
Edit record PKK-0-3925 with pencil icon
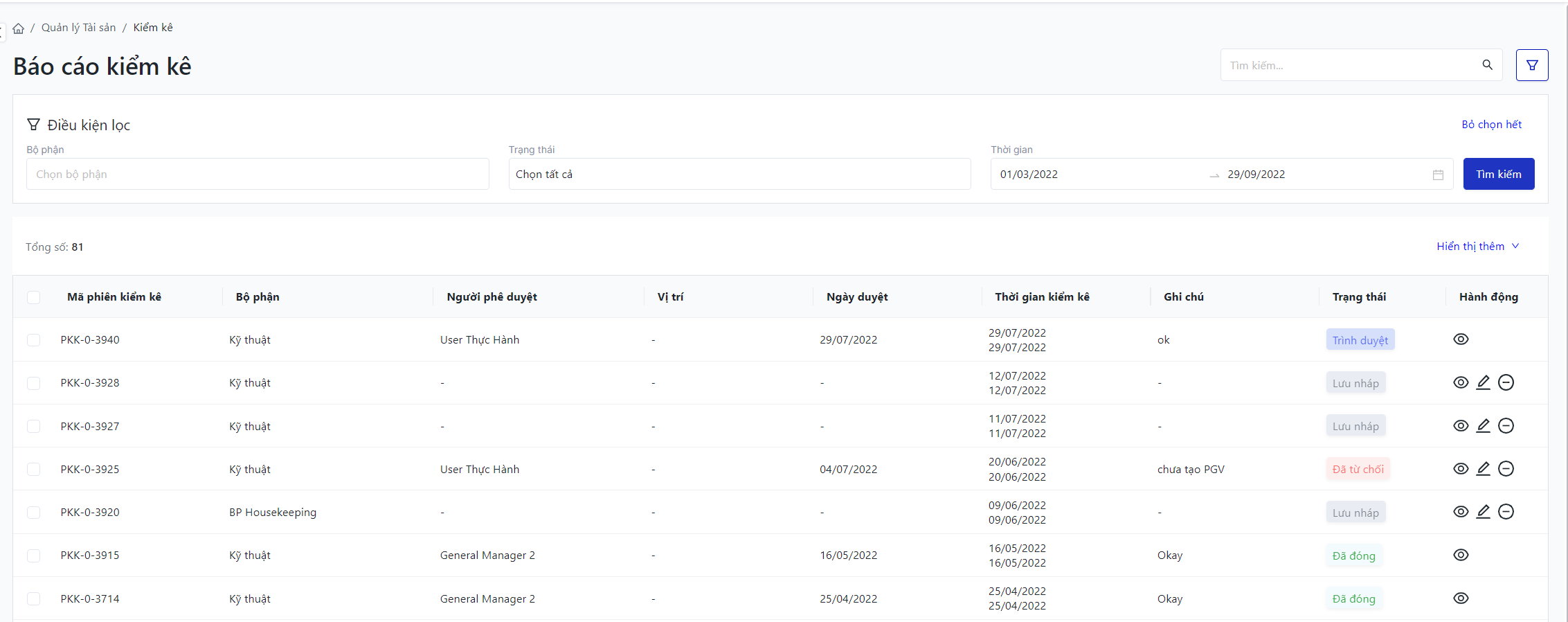1483,469
